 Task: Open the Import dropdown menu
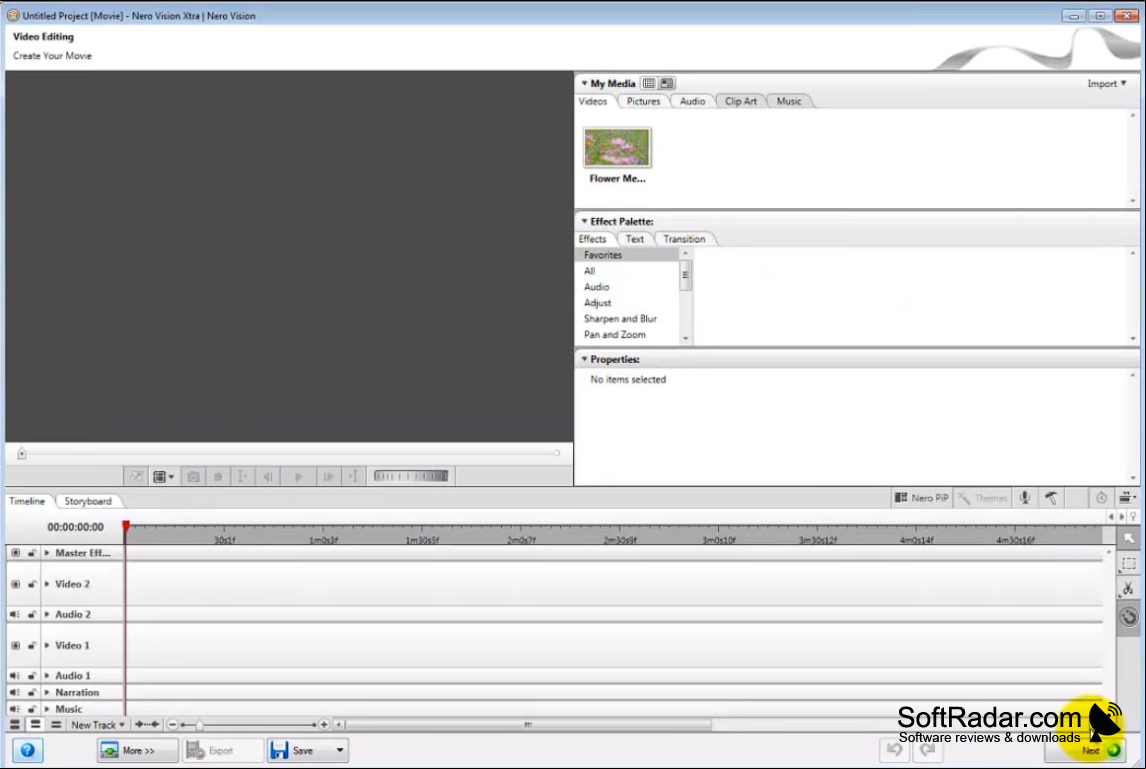click(x=1107, y=83)
